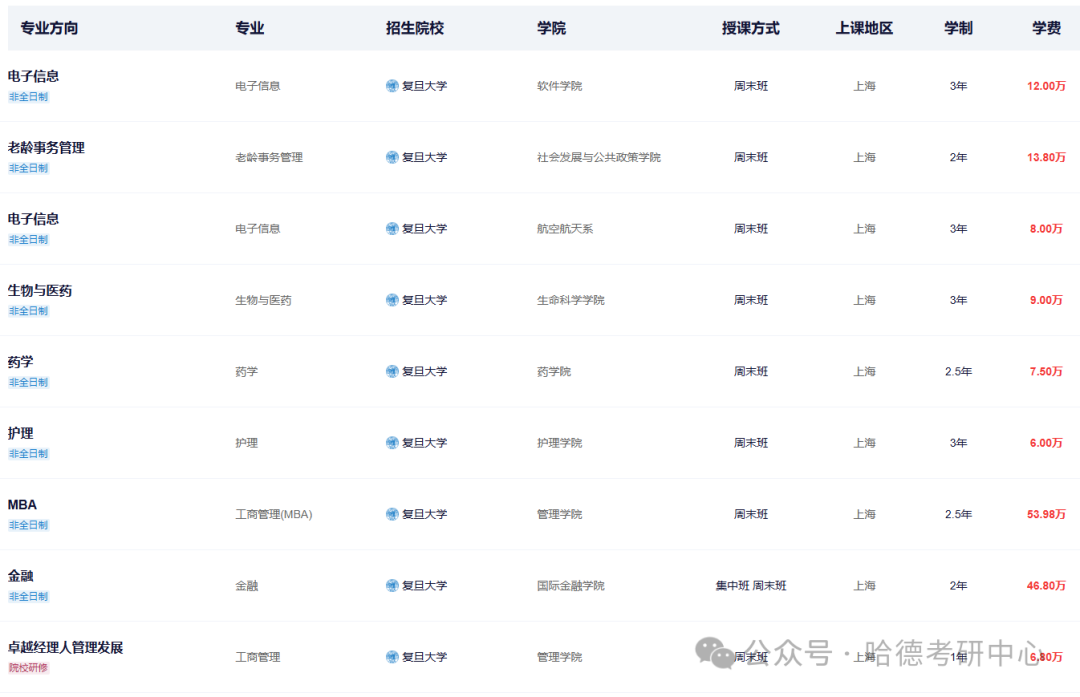This screenshot has width=1080, height=697.
Task: Click the 非全日制 tag under 药学
Action: pos(28,383)
